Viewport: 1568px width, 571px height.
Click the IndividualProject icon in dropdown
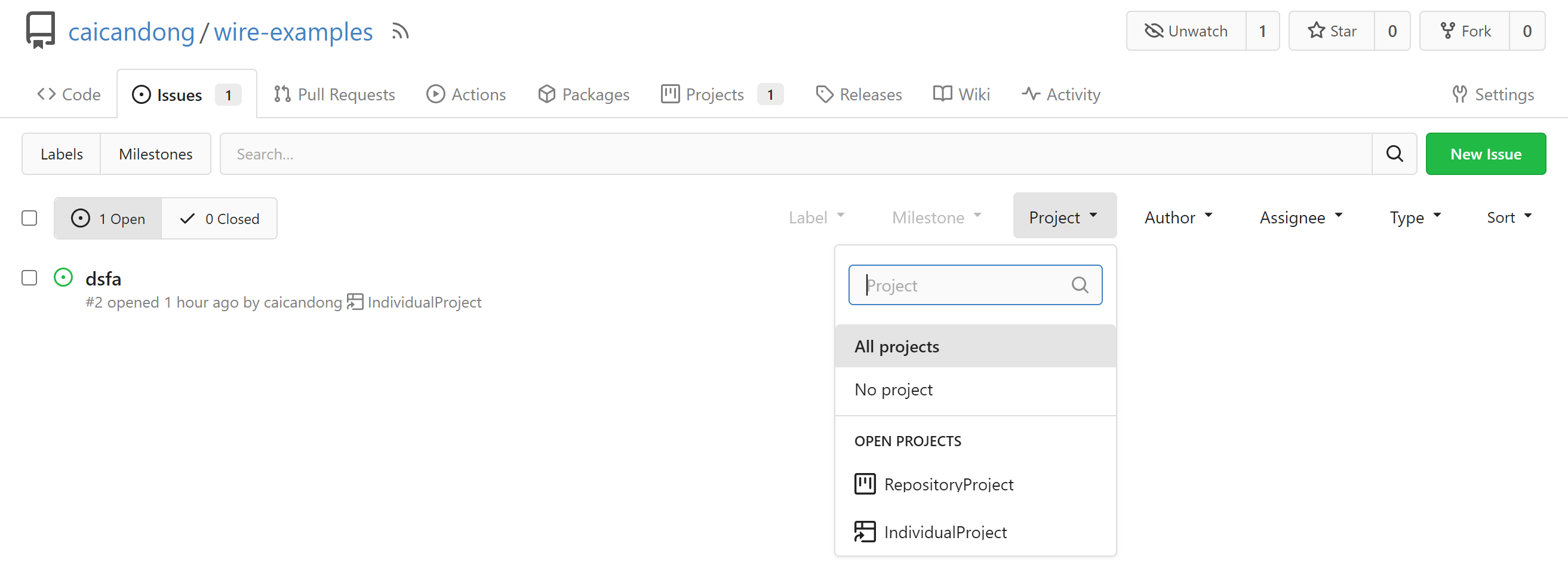(x=865, y=532)
